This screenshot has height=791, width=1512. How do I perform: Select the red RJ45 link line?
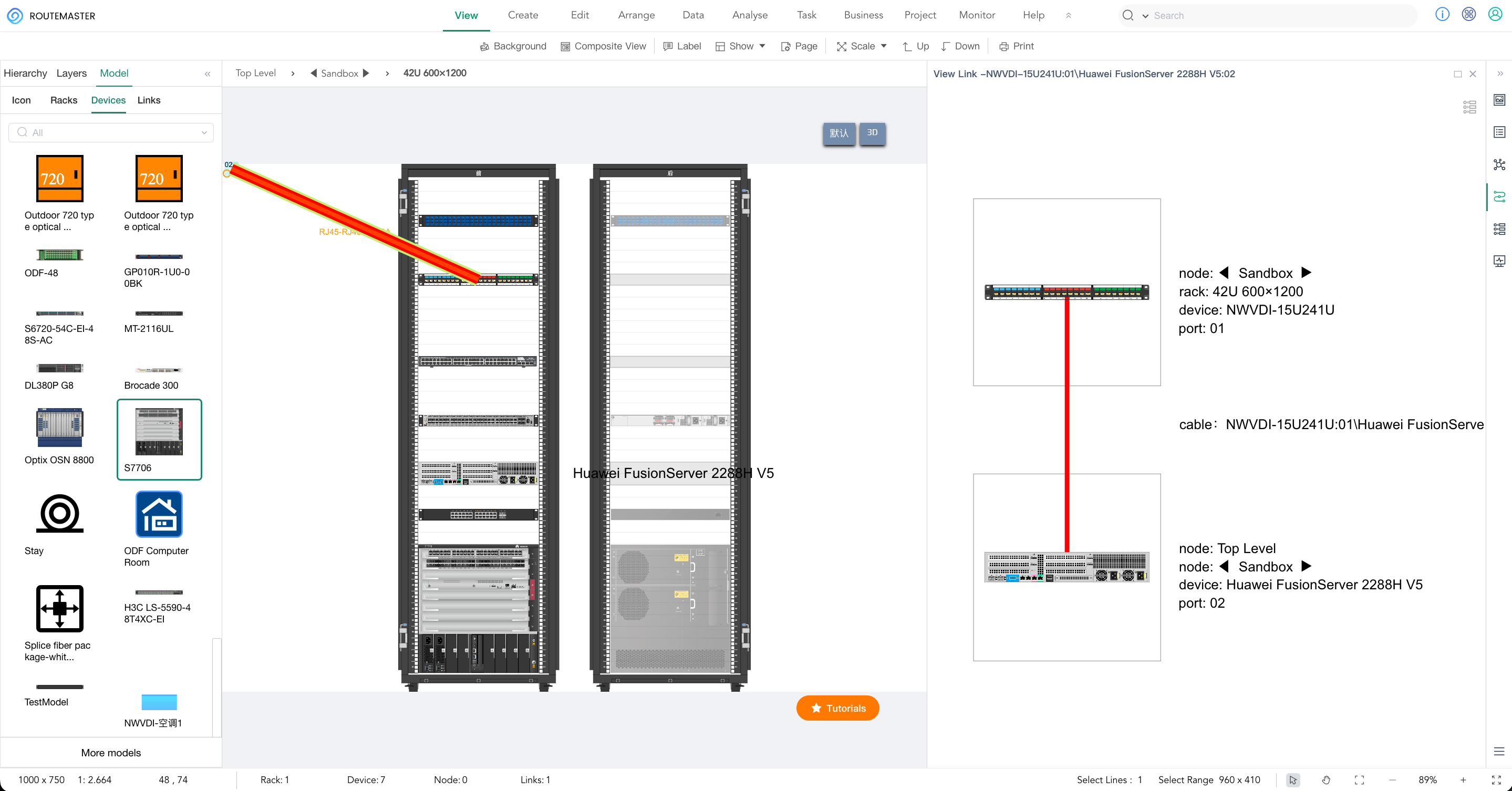[355, 225]
